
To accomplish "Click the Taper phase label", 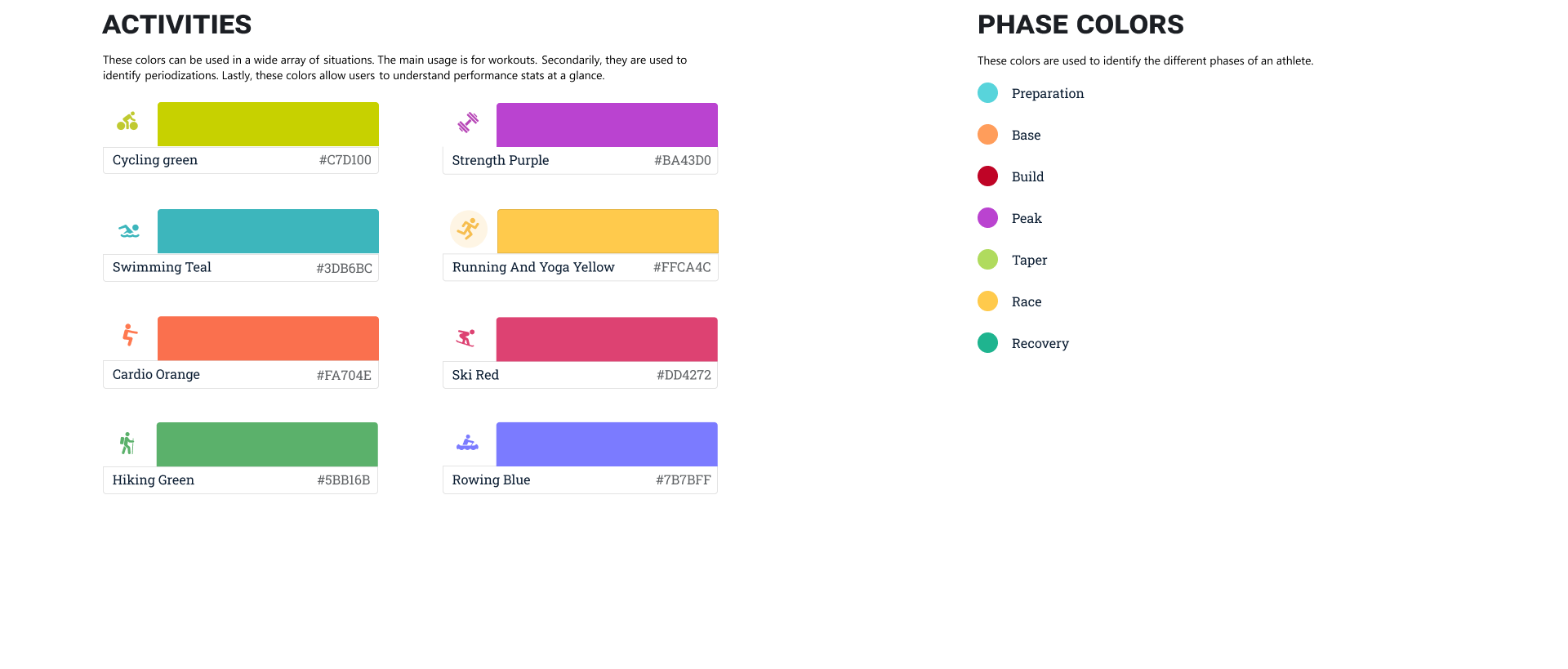I will (x=1029, y=261).
